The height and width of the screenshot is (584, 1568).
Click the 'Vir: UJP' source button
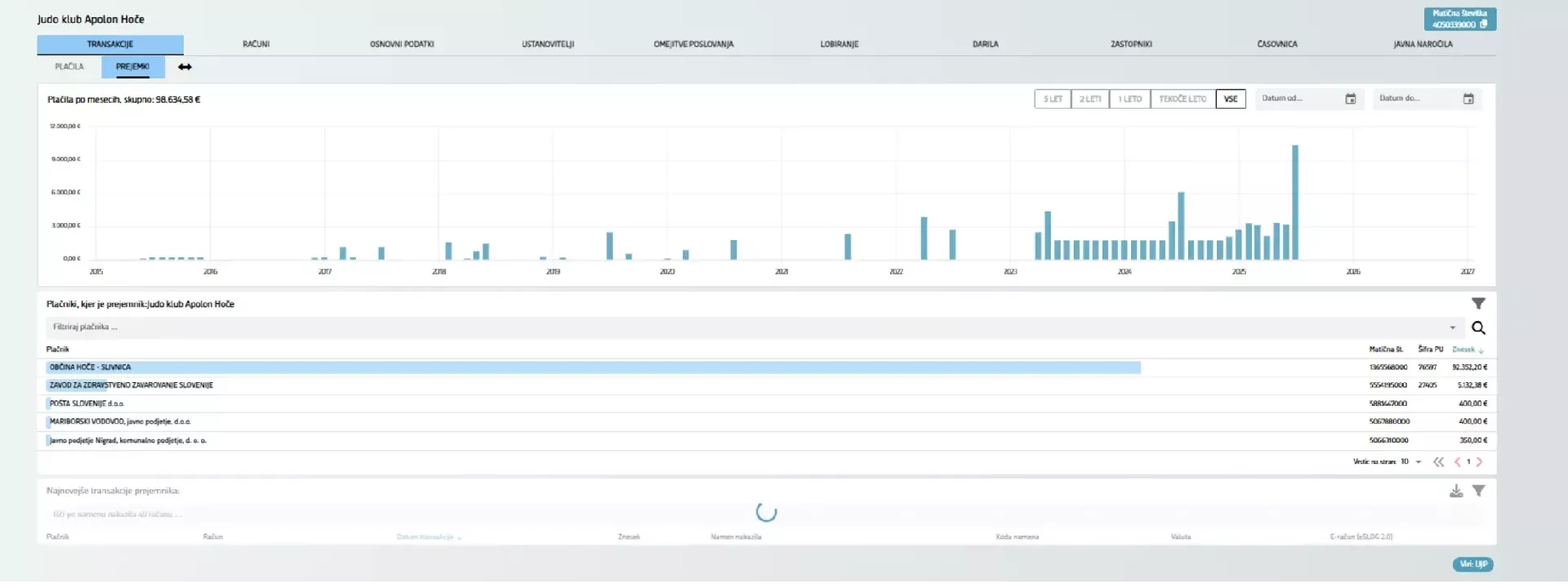click(1473, 564)
